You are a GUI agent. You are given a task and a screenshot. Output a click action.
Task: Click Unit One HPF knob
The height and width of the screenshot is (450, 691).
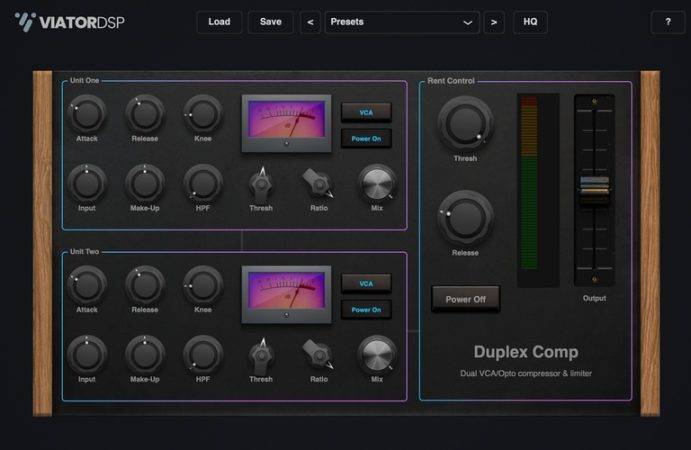coord(203,184)
